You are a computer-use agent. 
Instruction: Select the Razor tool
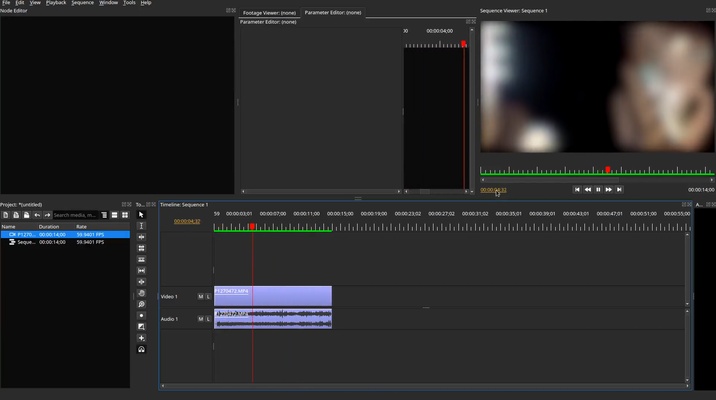[141, 259]
